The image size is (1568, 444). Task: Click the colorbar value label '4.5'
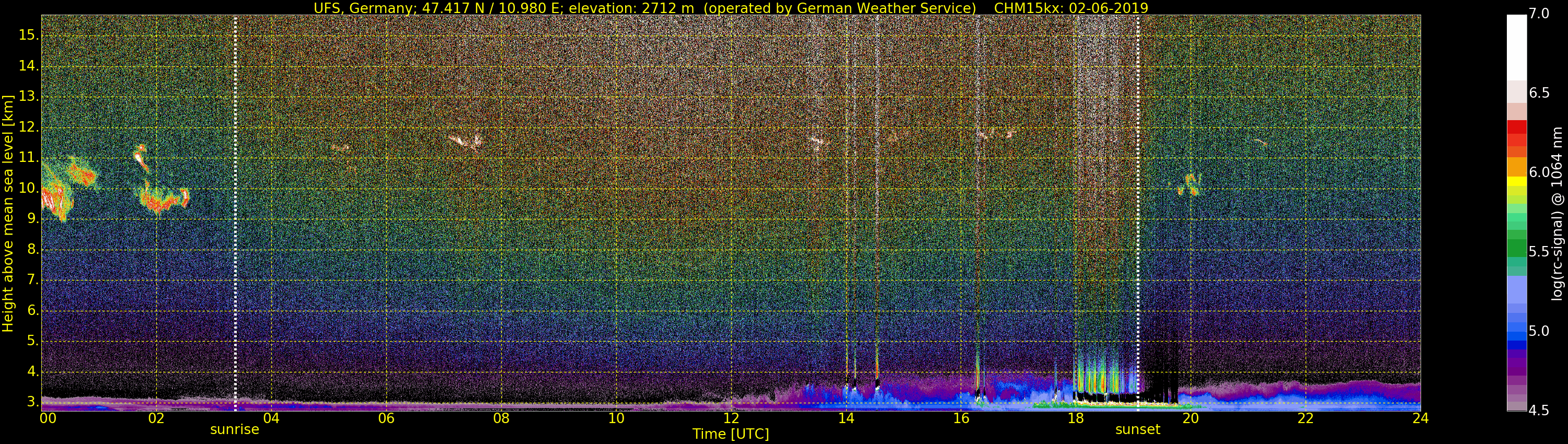[x=1539, y=411]
